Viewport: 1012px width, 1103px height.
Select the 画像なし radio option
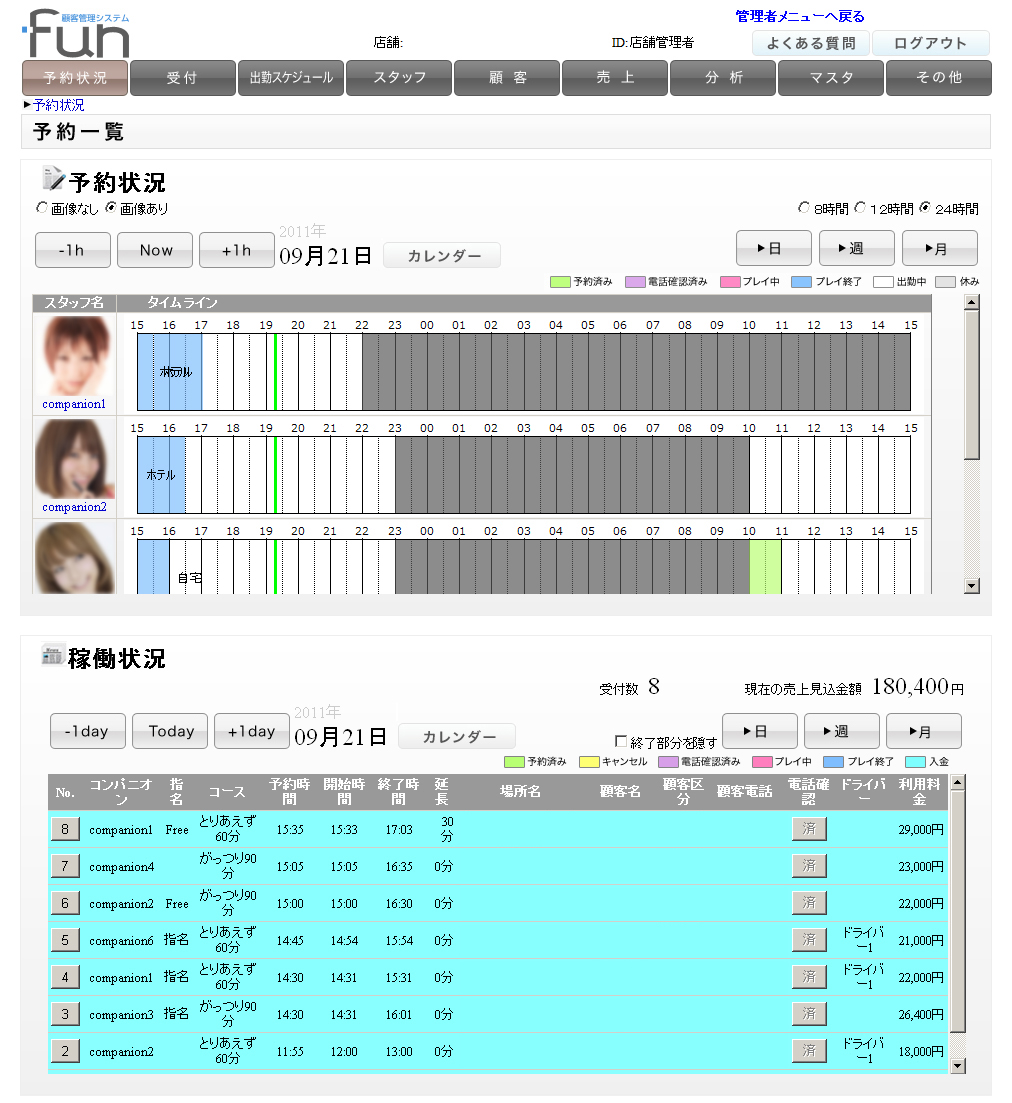tap(42, 209)
